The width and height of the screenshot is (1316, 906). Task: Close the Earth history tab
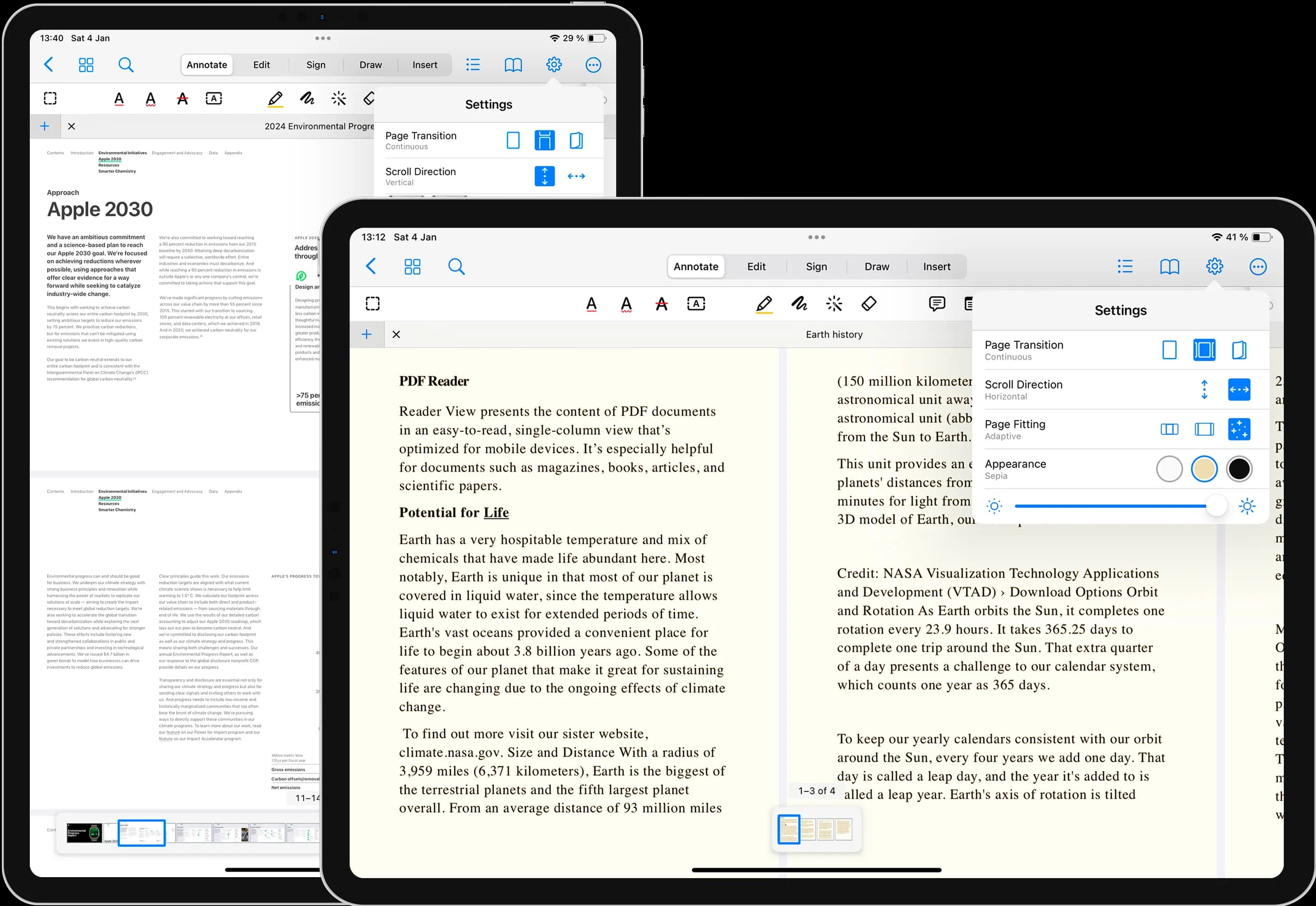[397, 334]
